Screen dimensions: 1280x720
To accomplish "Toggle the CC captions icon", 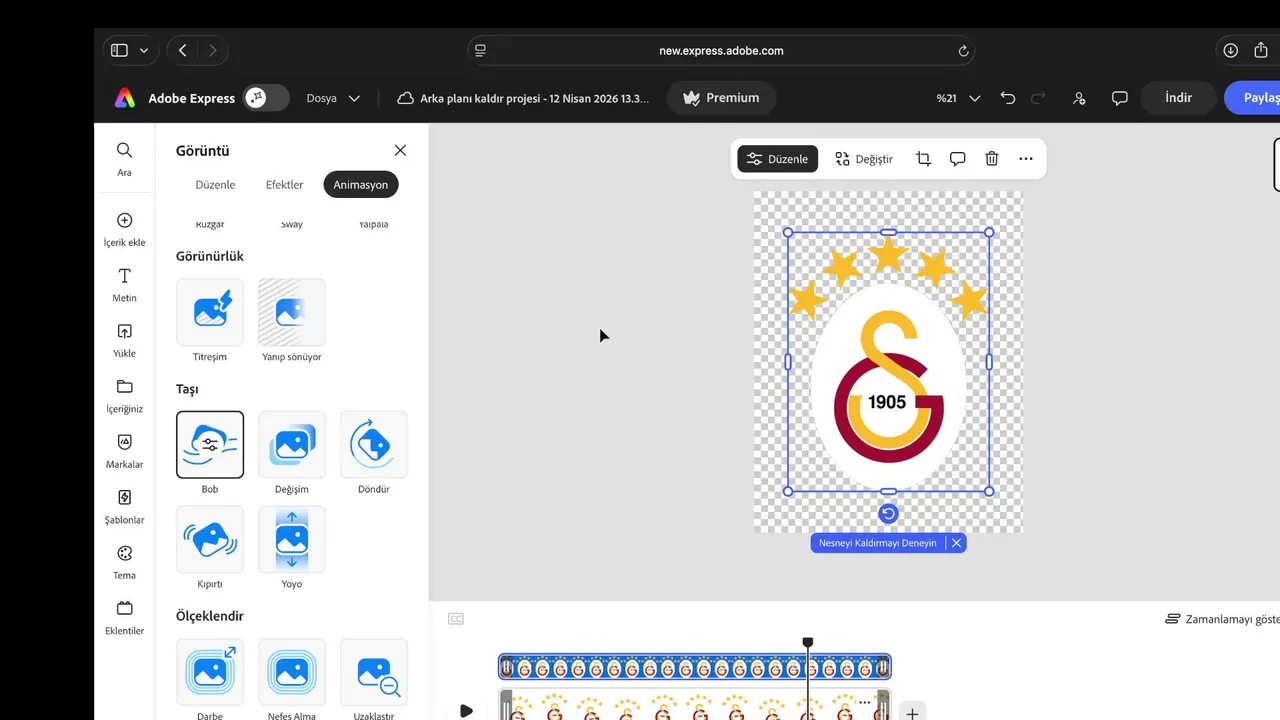I will click(x=456, y=619).
